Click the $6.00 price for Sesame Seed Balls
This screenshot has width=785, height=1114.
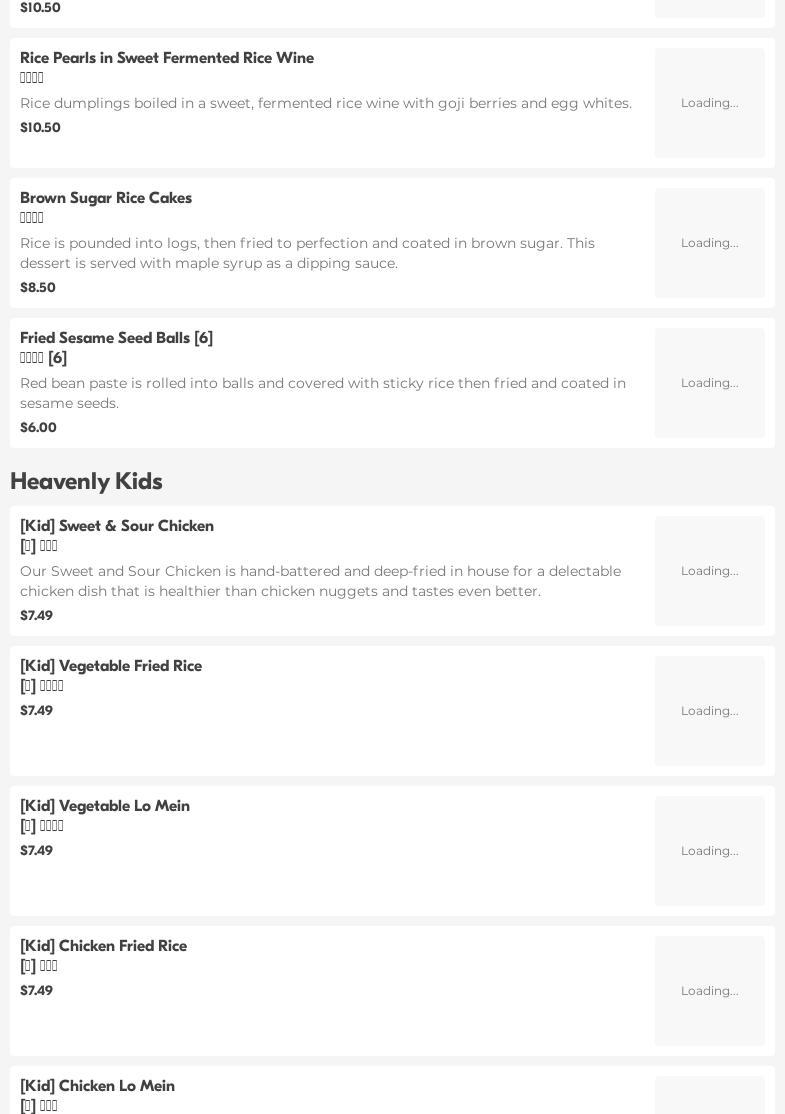pos(38,427)
